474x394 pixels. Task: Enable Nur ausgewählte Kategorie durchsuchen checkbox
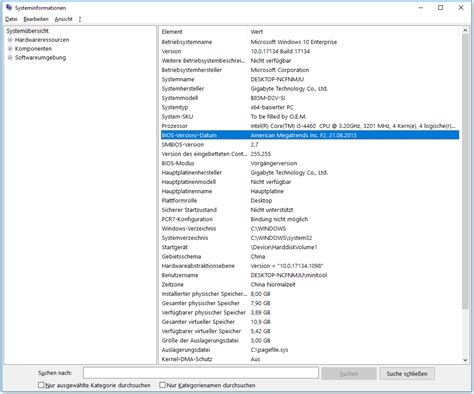click(x=41, y=385)
